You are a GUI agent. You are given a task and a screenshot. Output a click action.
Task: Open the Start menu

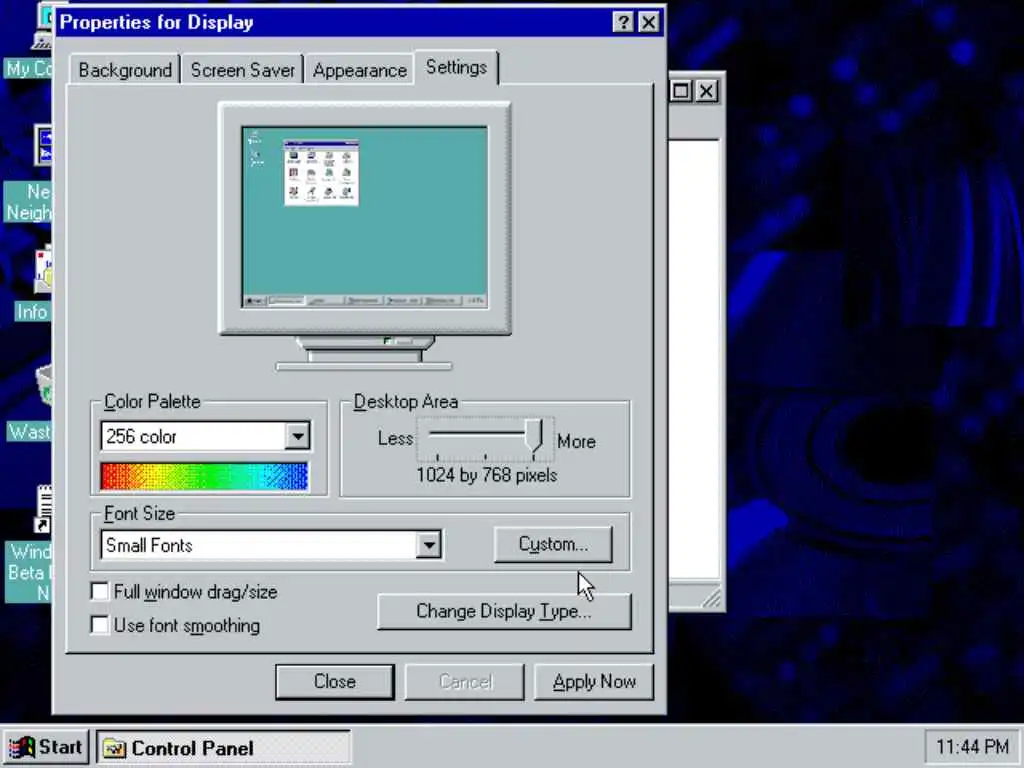(x=46, y=747)
